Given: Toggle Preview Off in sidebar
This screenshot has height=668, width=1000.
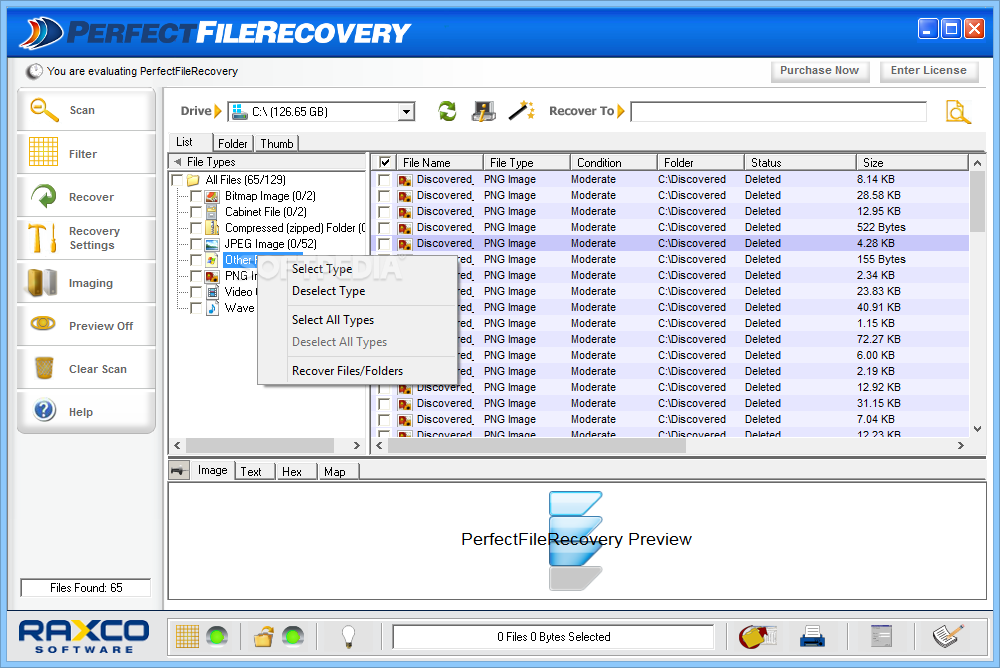Looking at the screenshot, I should [x=86, y=325].
